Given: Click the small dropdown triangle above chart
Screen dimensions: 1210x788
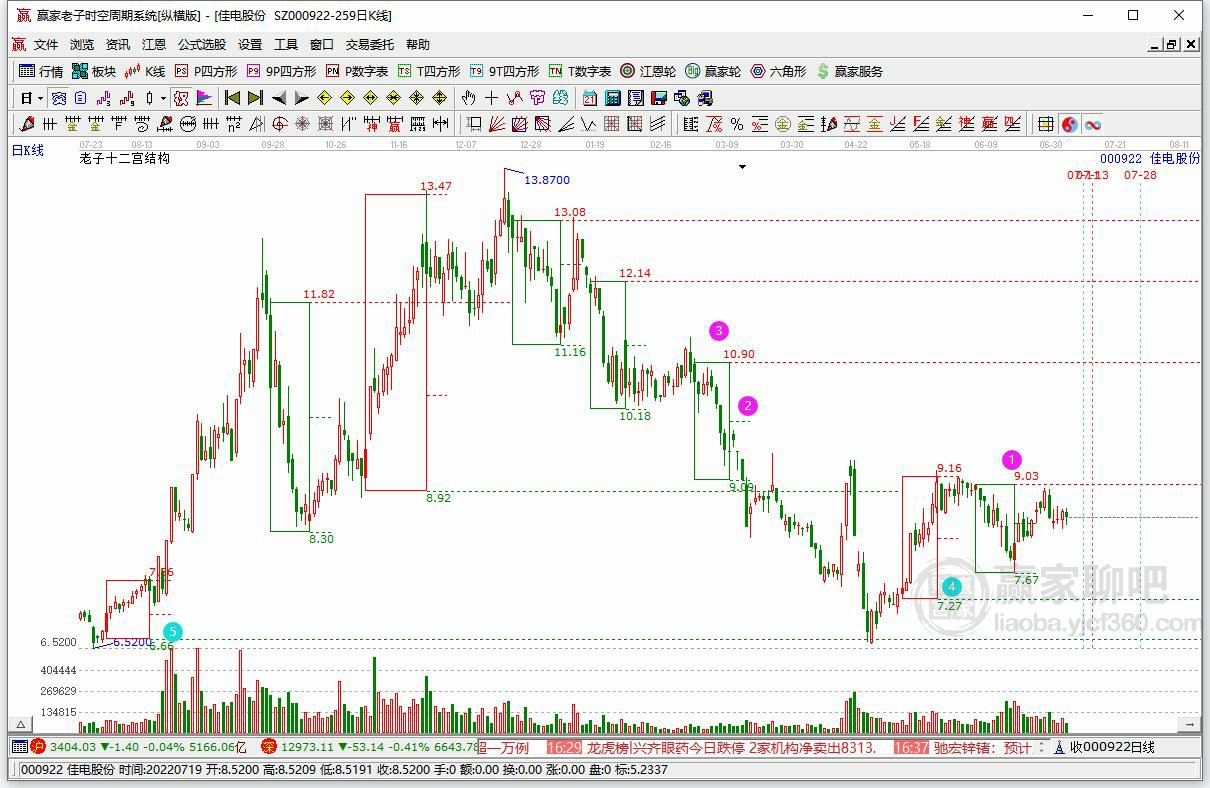Looking at the screenshot, I should [742, 167].
